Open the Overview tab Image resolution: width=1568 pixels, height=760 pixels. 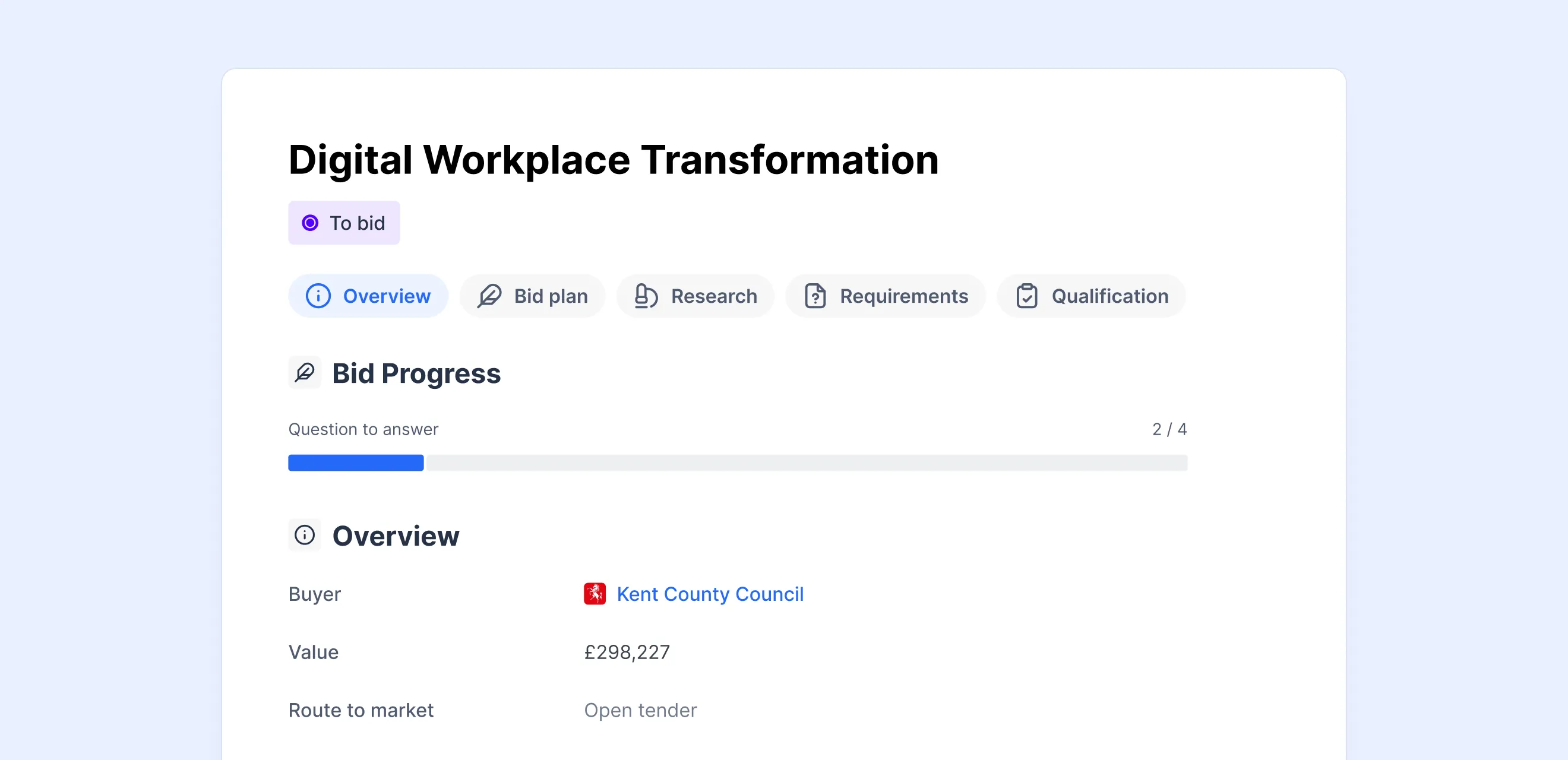[x=368, y=296]
